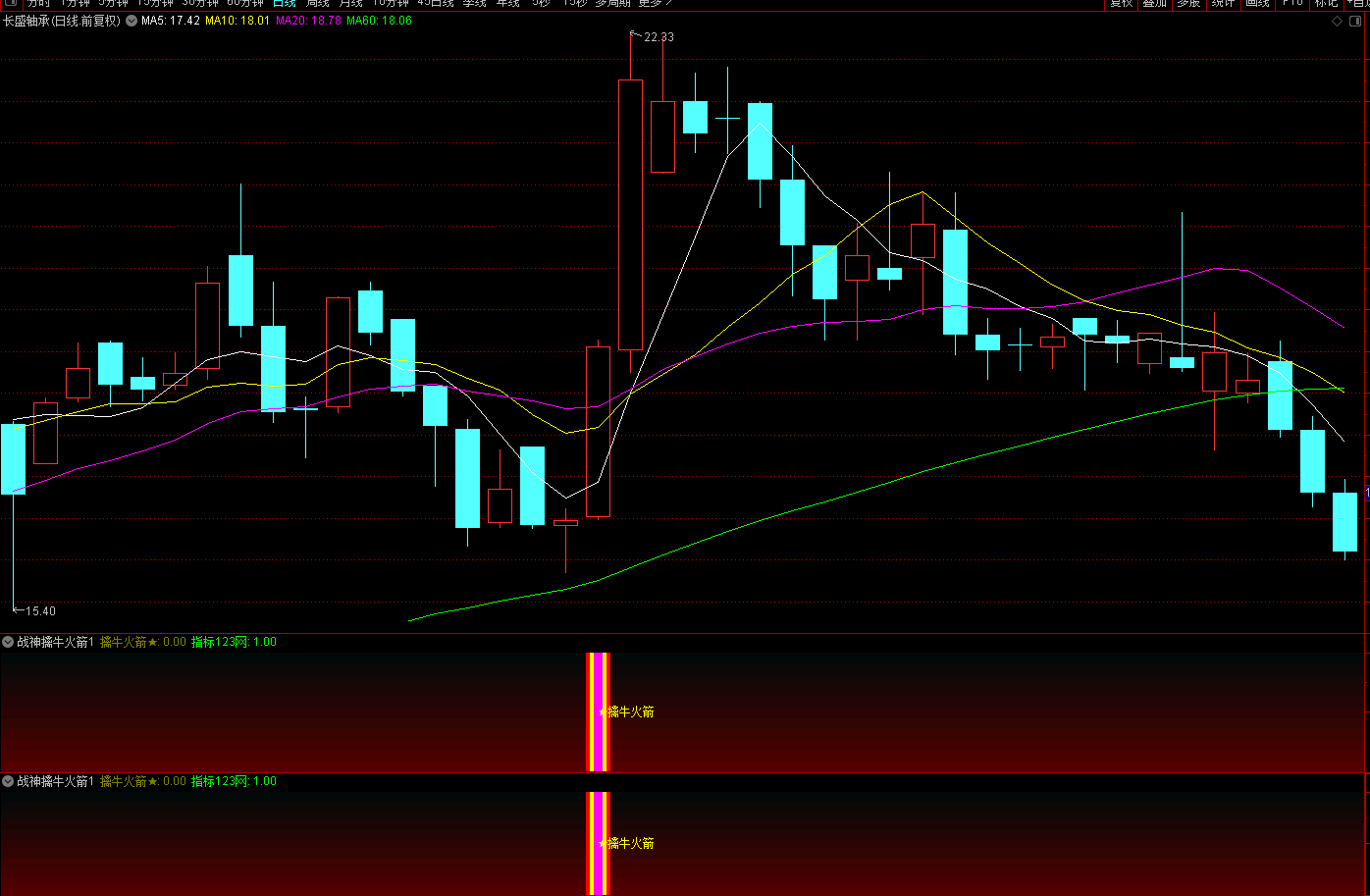
Task: Click the MA10: 18.01 indicator label
Action: point(237,21)
